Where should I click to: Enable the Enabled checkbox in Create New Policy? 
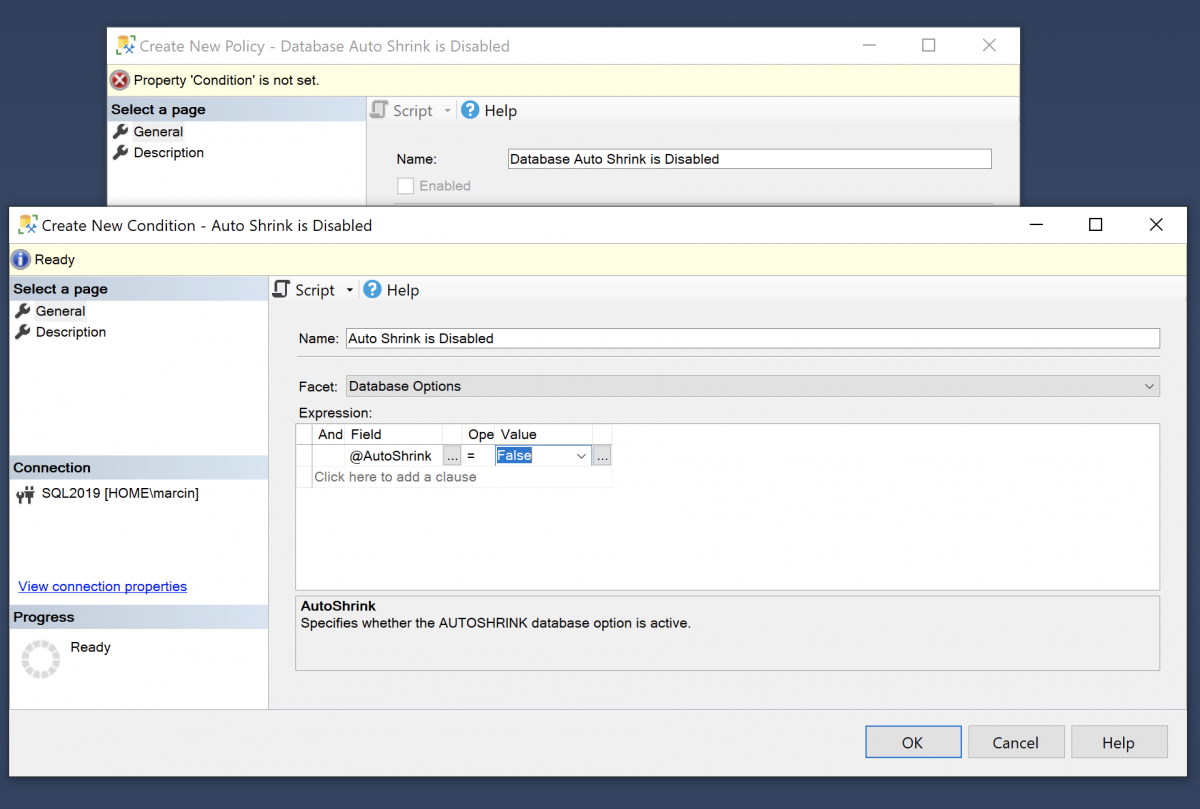pos(405,185)
